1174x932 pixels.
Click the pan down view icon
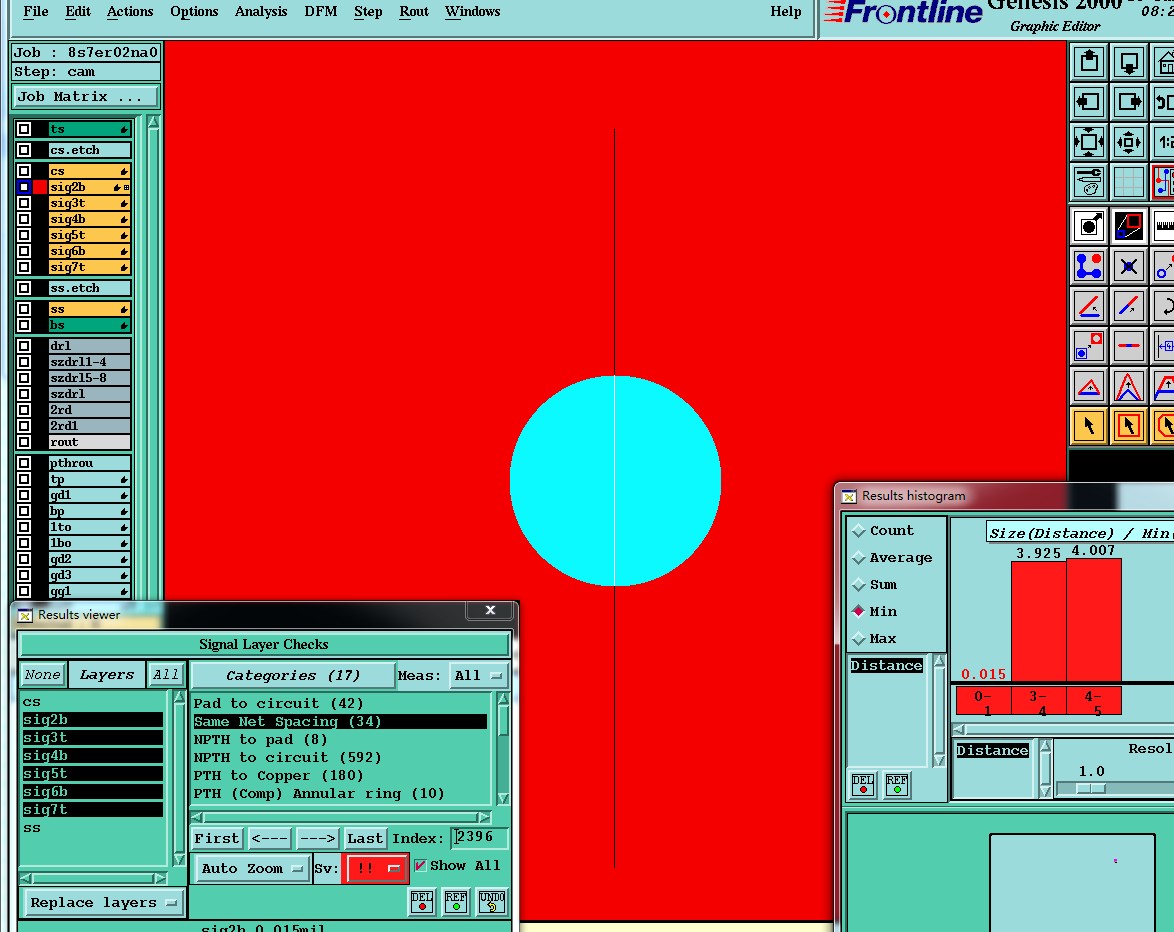click(1128, 61)
